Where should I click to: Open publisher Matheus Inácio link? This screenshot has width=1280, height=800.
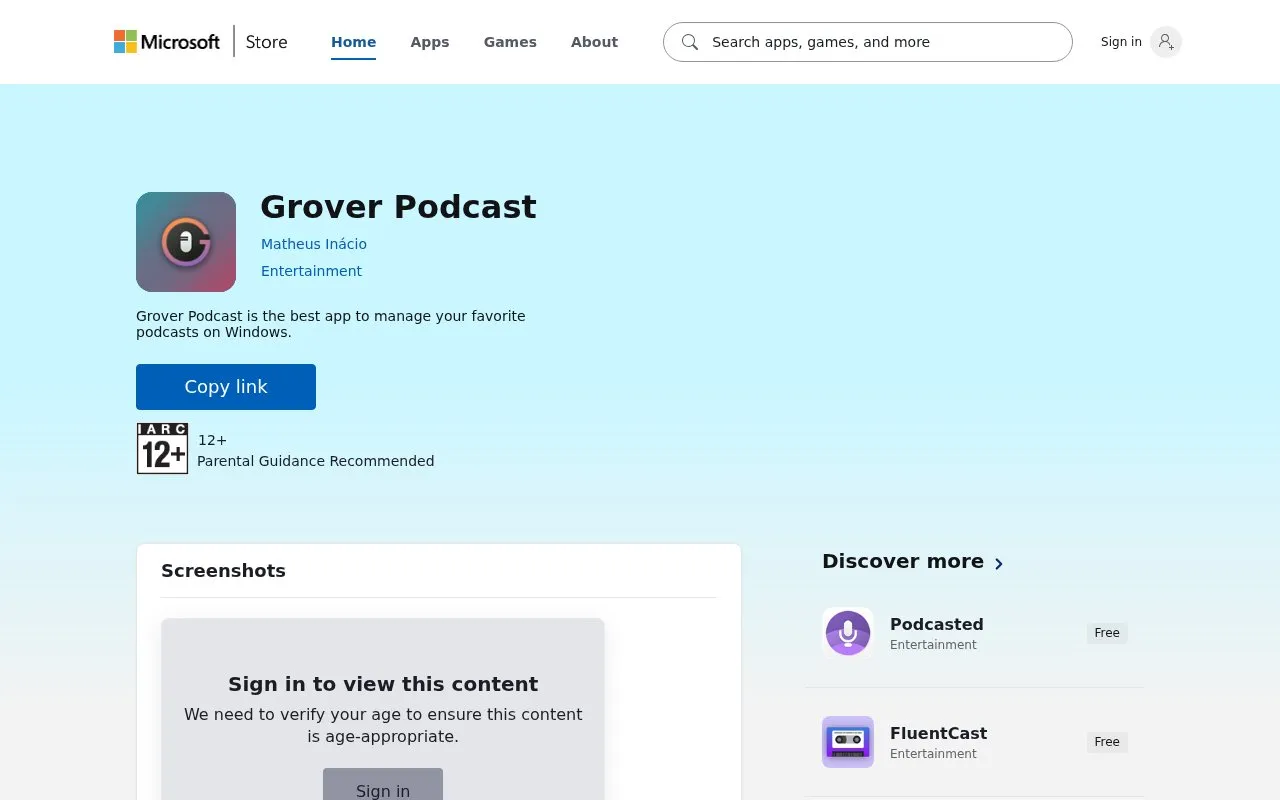tap(314, 244)
